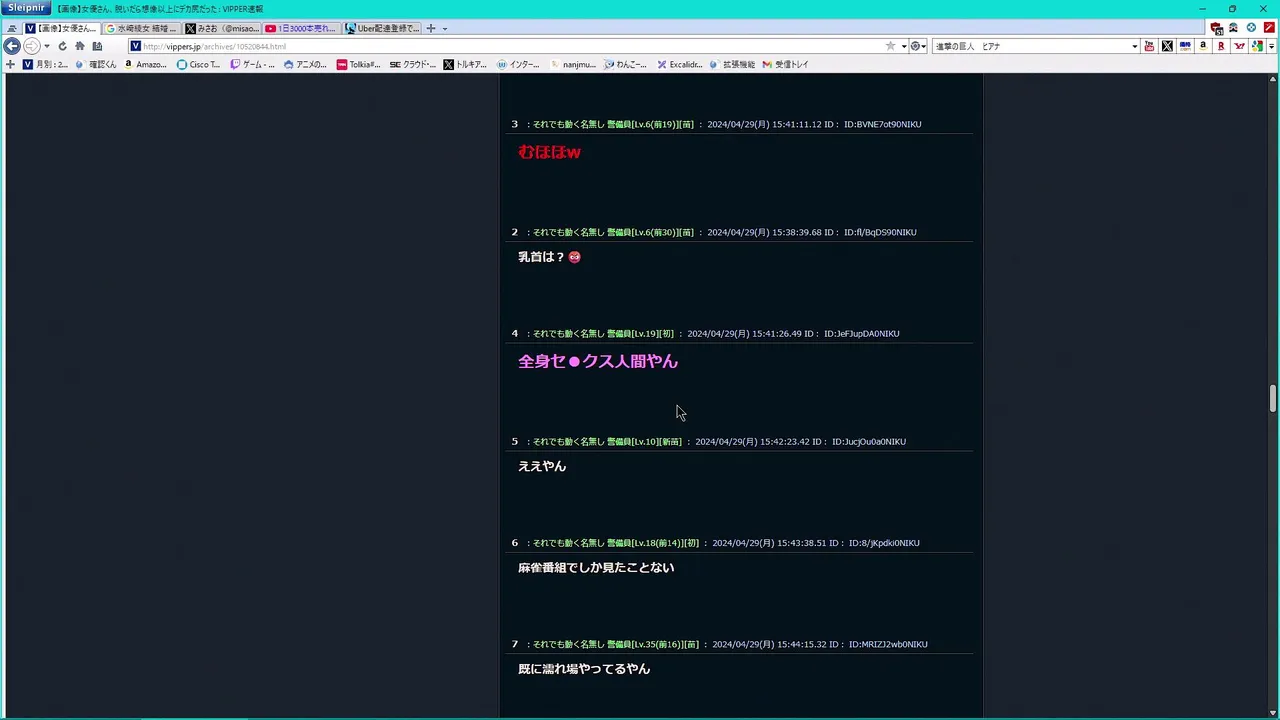1280x720 pixels.
Task: Click the Forward navigation arrow
Action: point(31,46)
